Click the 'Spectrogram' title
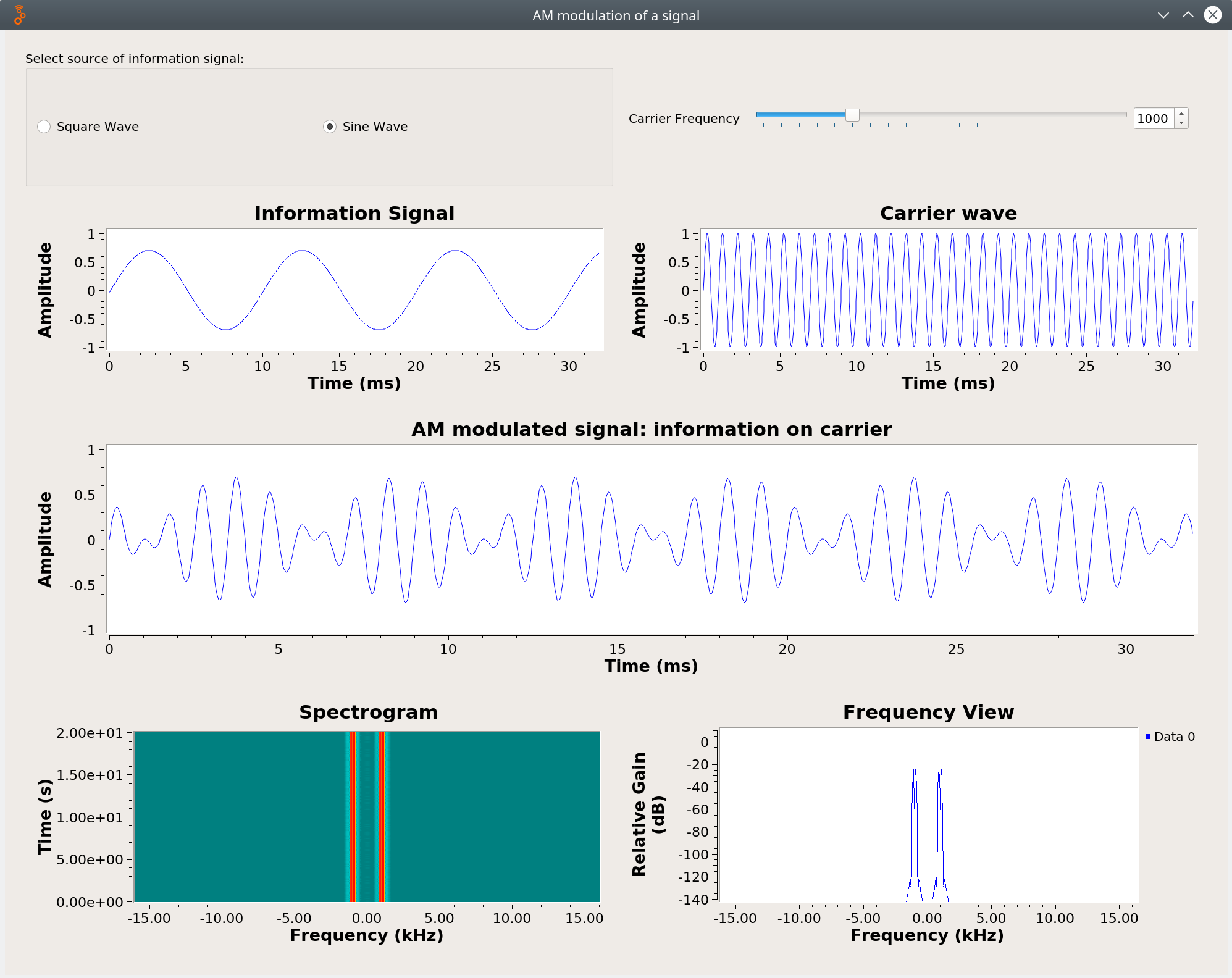 tap(369, 712)
